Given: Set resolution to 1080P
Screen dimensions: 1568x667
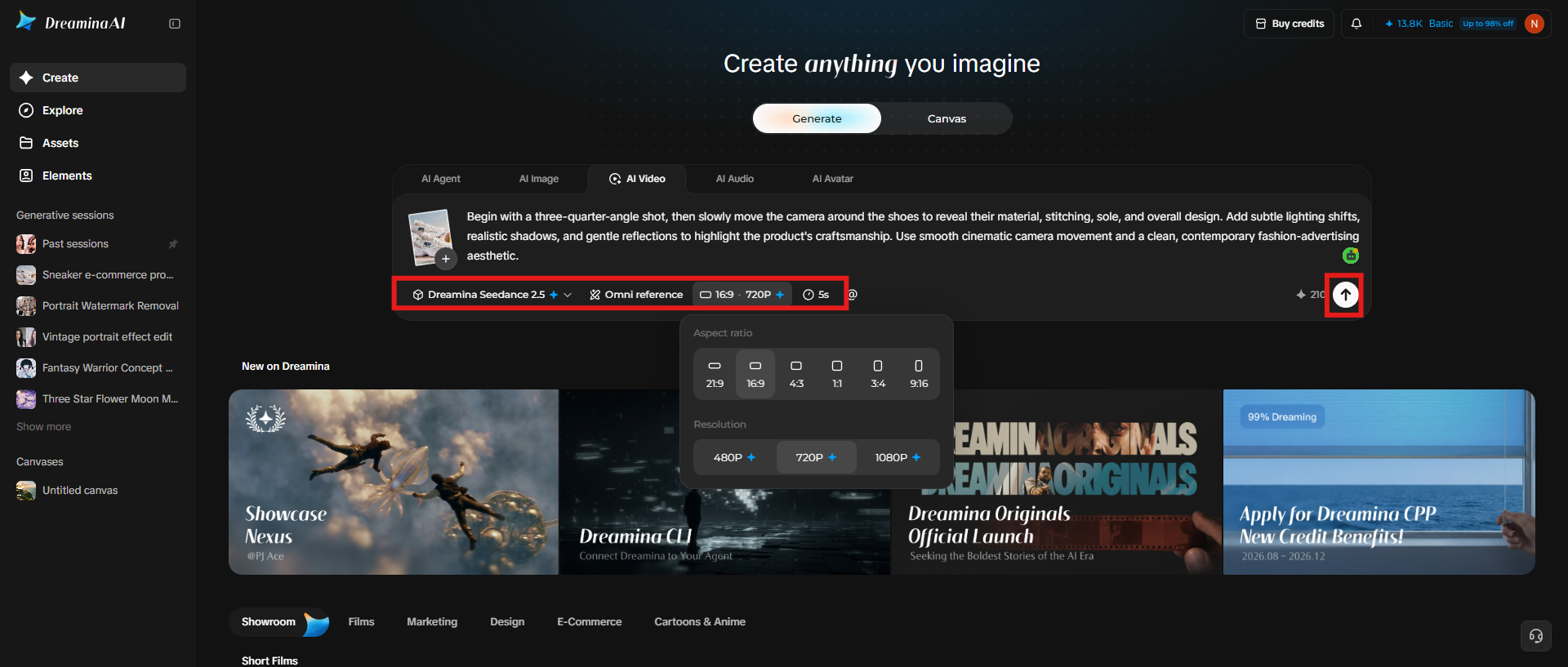Looking at the screenshot, I should tap(898, 457).
